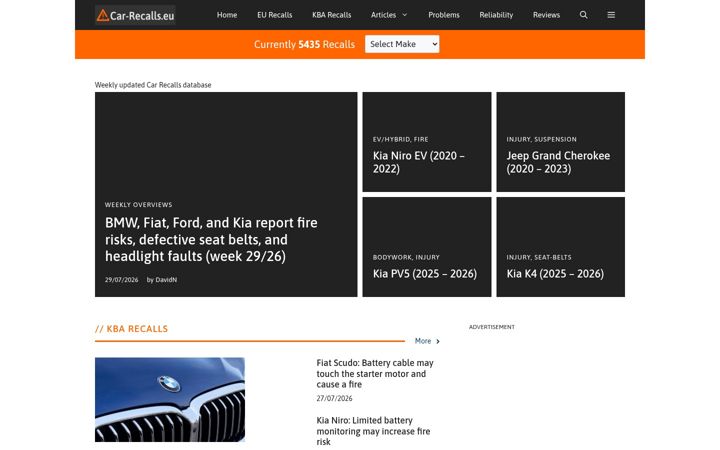Open the Kia PV5 (2025 – 2026) recall
This screenshot has height=450, width=720.
[425, 274]
